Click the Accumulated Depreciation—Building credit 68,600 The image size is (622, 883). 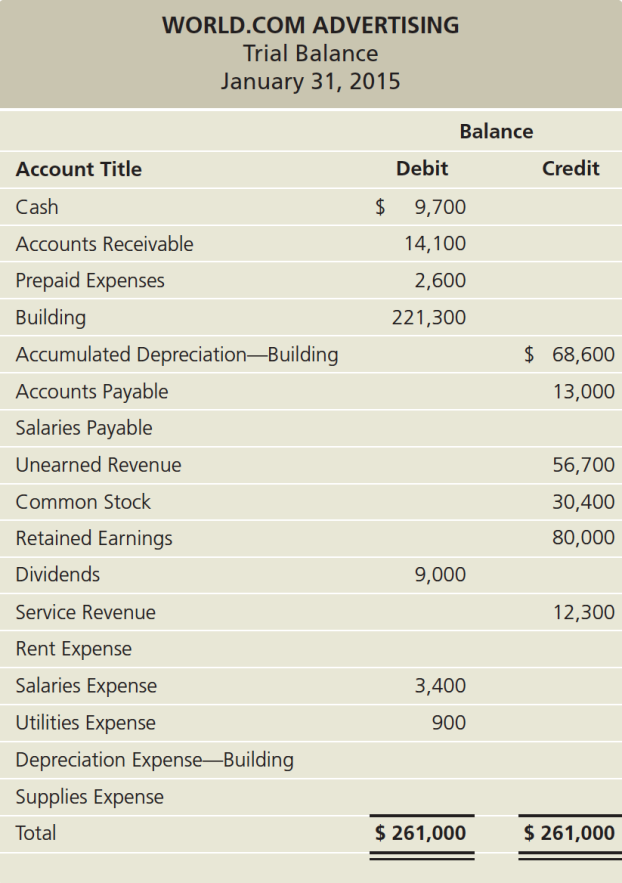coord(582,355)
